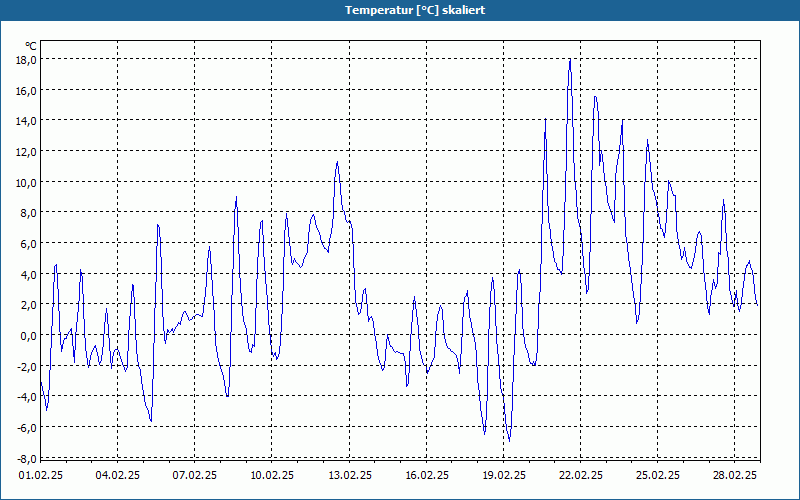Screen dimensions: 800x500
Task: Click the 18,0 y-axis label
Action: point(27,60)
